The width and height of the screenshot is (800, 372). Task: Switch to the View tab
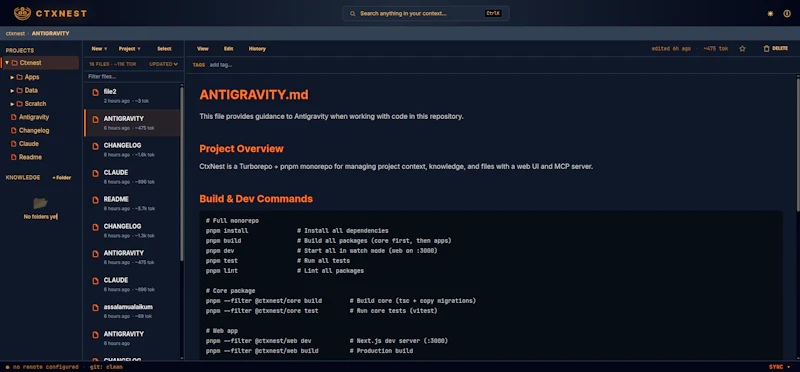click(x=203, y=49)
